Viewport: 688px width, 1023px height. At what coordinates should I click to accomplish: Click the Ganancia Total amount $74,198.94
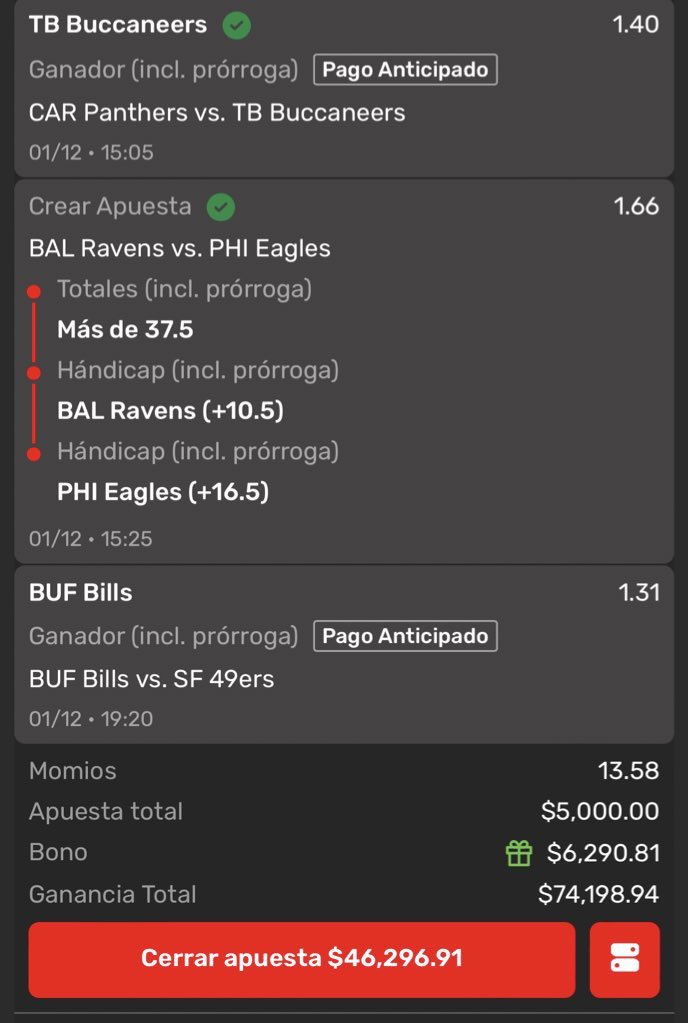[598, 894]
